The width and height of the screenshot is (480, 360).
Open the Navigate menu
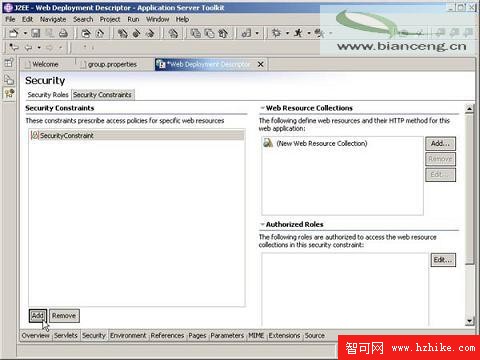click(x=53, y=19)
